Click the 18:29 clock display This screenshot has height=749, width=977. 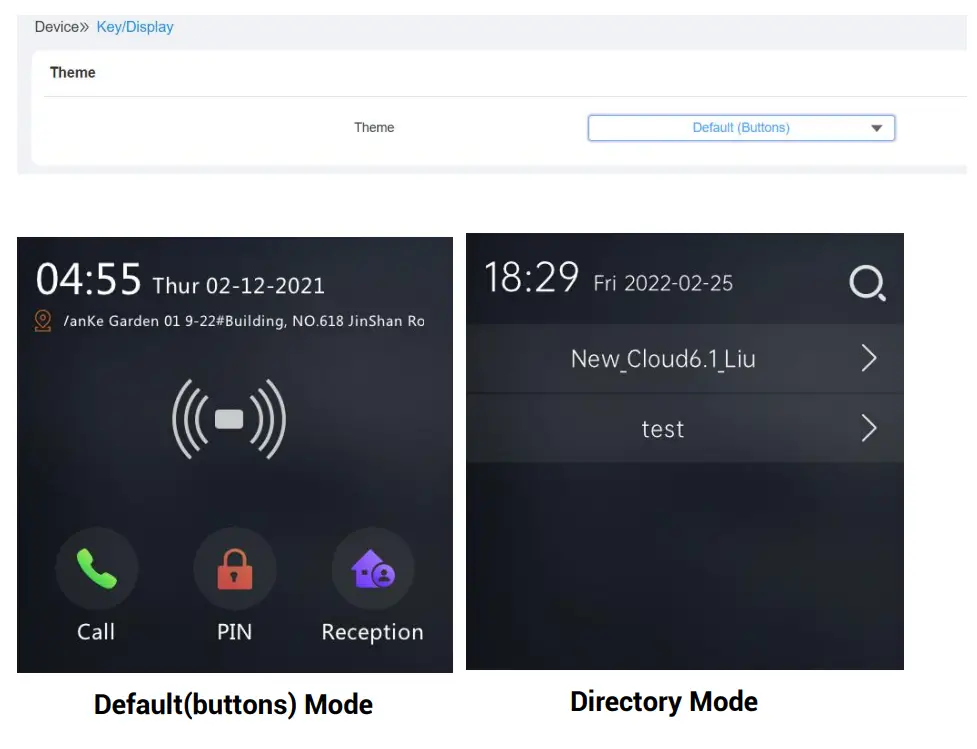point(531,277)
